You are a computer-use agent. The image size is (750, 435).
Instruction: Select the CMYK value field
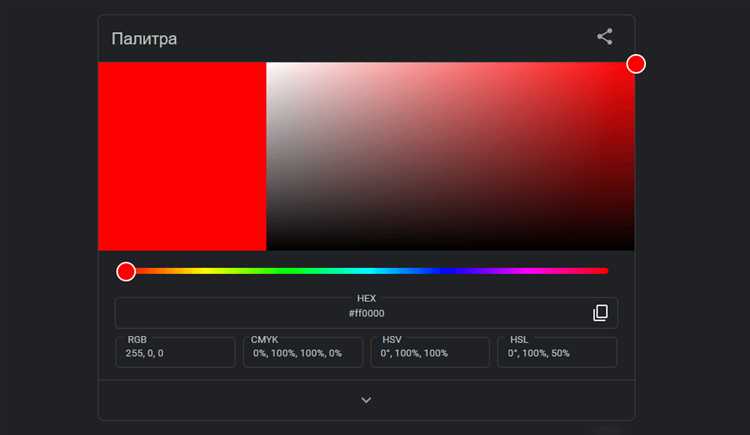[303, 352]
